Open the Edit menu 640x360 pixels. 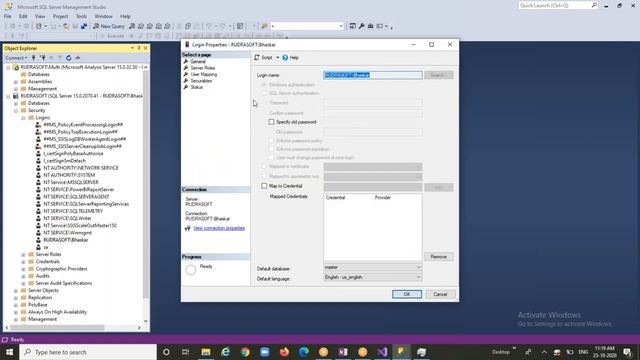click(23, 16)
